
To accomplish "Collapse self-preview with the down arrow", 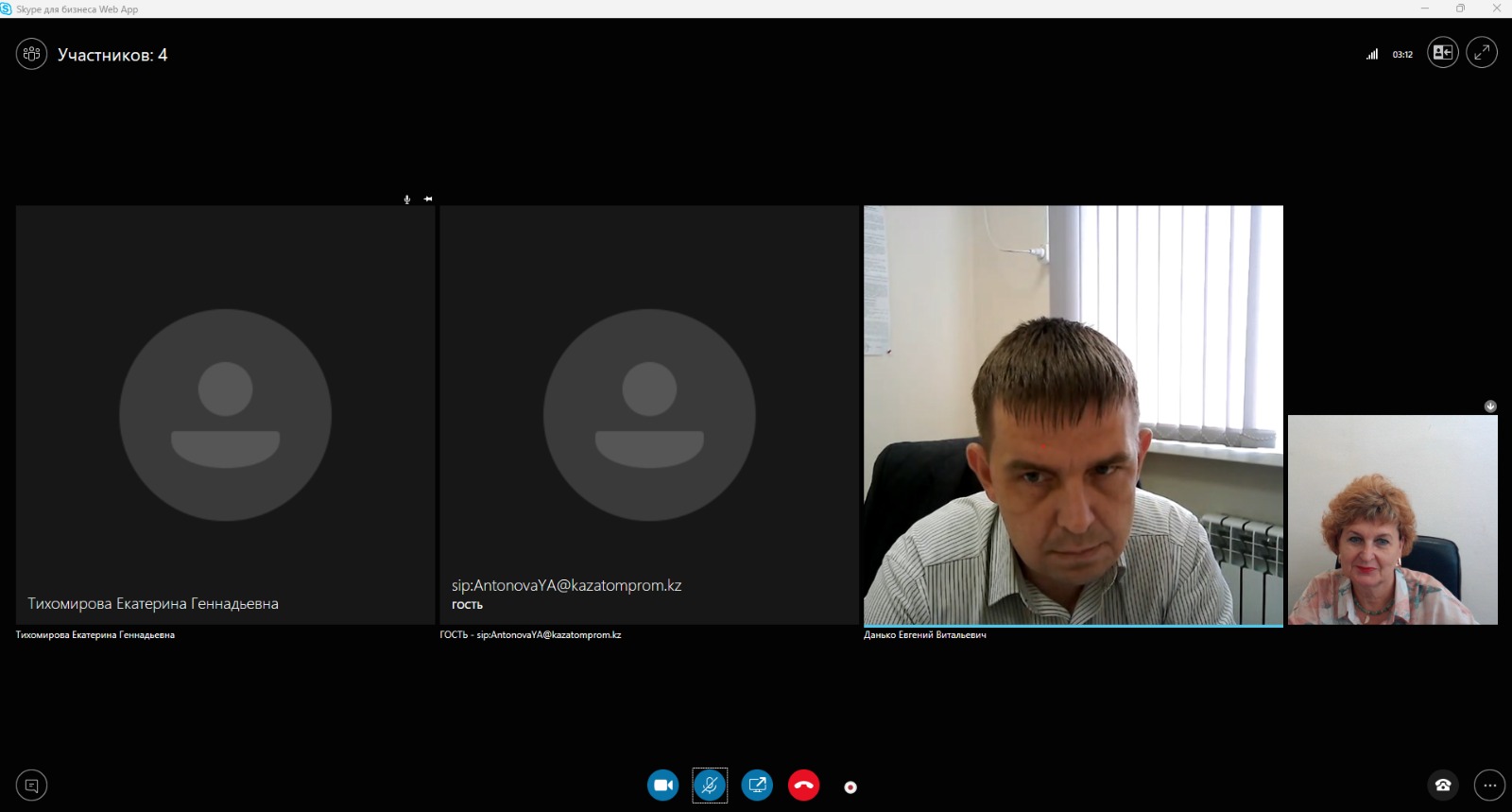I will pyautogui.click(x=1490, y=406).
